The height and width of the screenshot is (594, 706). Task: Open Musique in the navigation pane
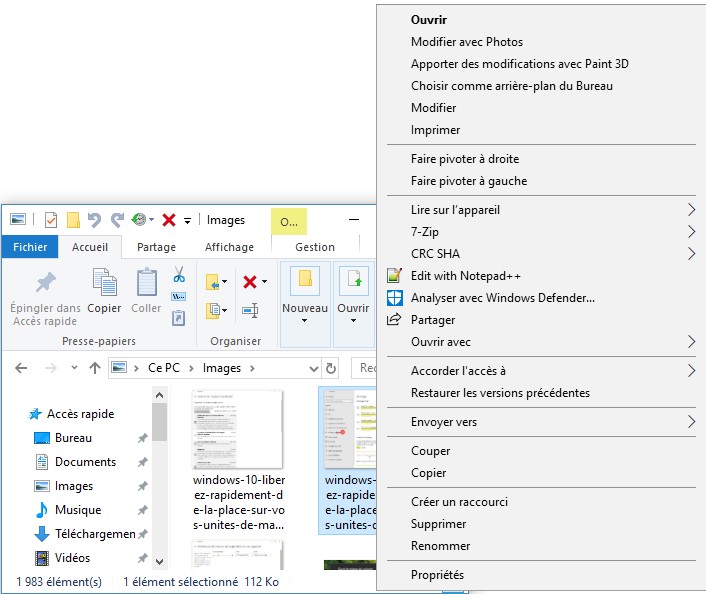point(77,510)
